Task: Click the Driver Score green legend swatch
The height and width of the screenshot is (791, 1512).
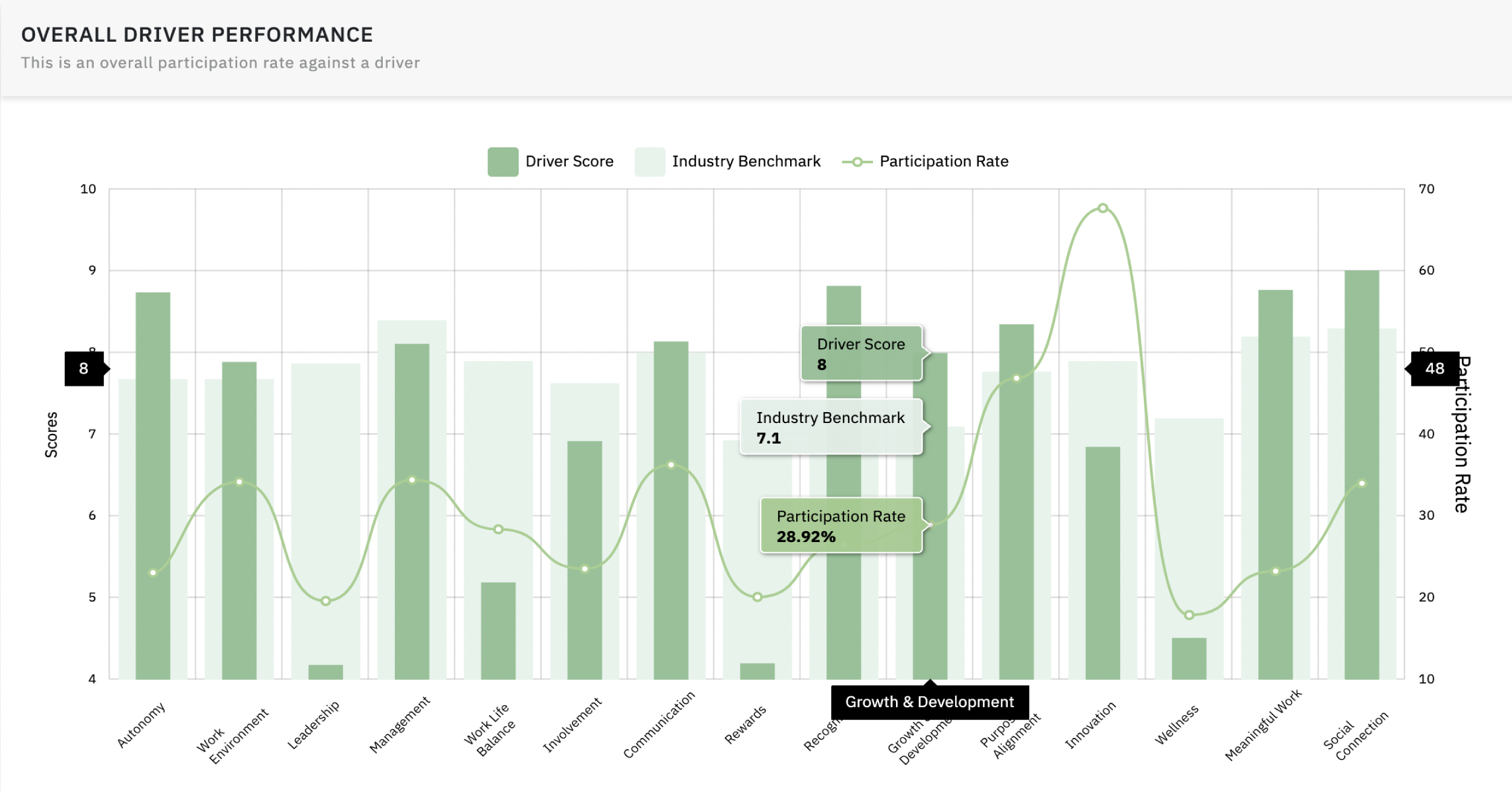Action: pyautogui.click(x=502, y=161)
